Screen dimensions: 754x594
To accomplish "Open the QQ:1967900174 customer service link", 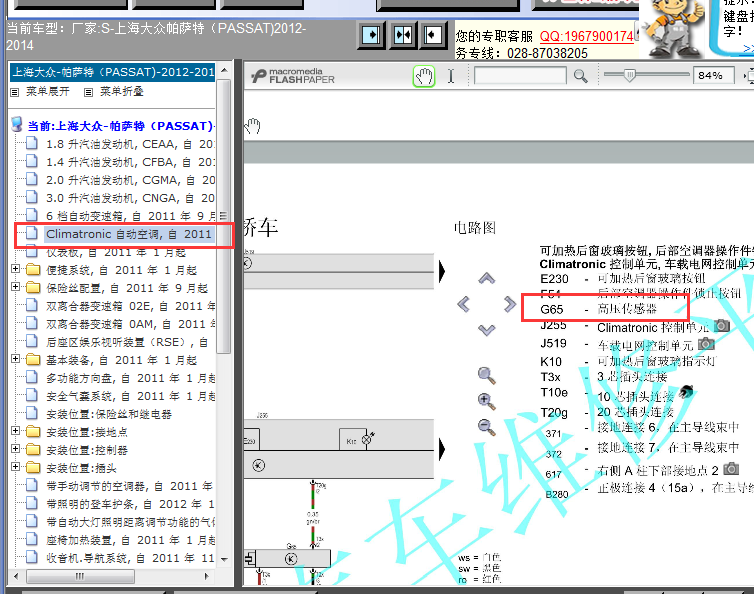I will (587, 36).
